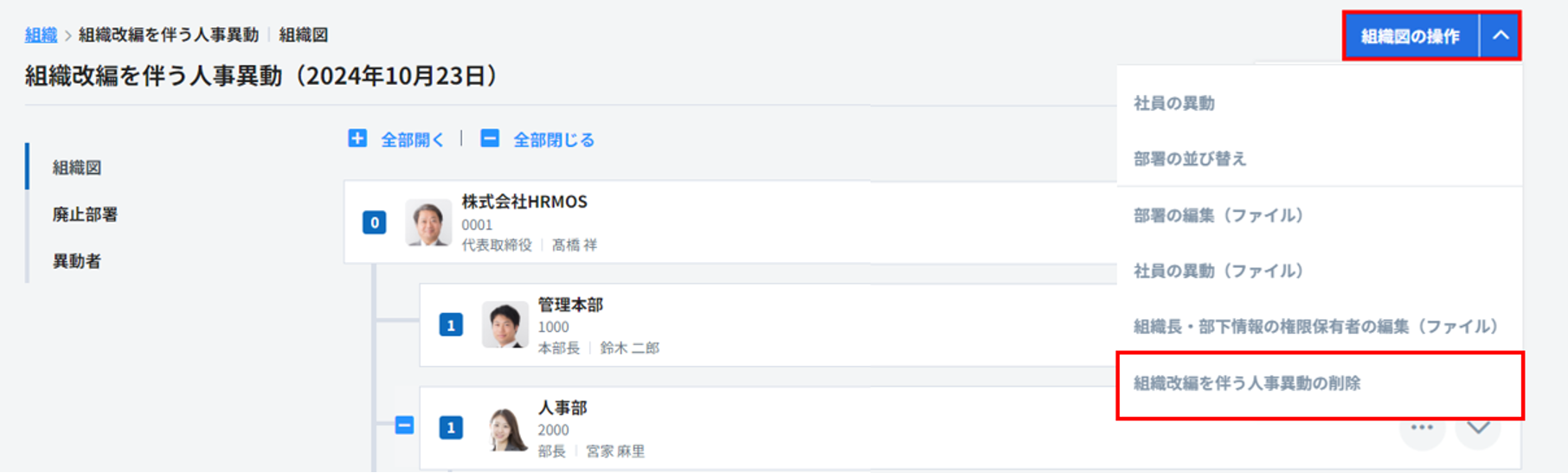Click the 組織図の操作 button

(1410, 36)
